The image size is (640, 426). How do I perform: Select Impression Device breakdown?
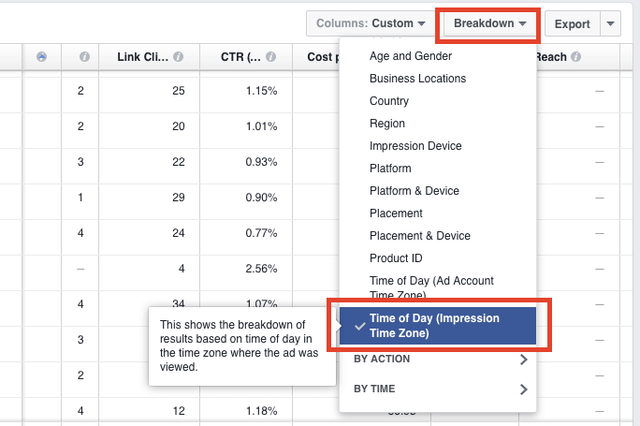(x=416, y=146)
